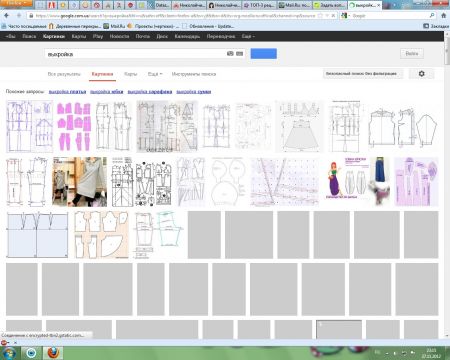Click the addon icon in the bottom addon bar
The height and width of the screenshot is (360, 450).
[x=4, y=342]
